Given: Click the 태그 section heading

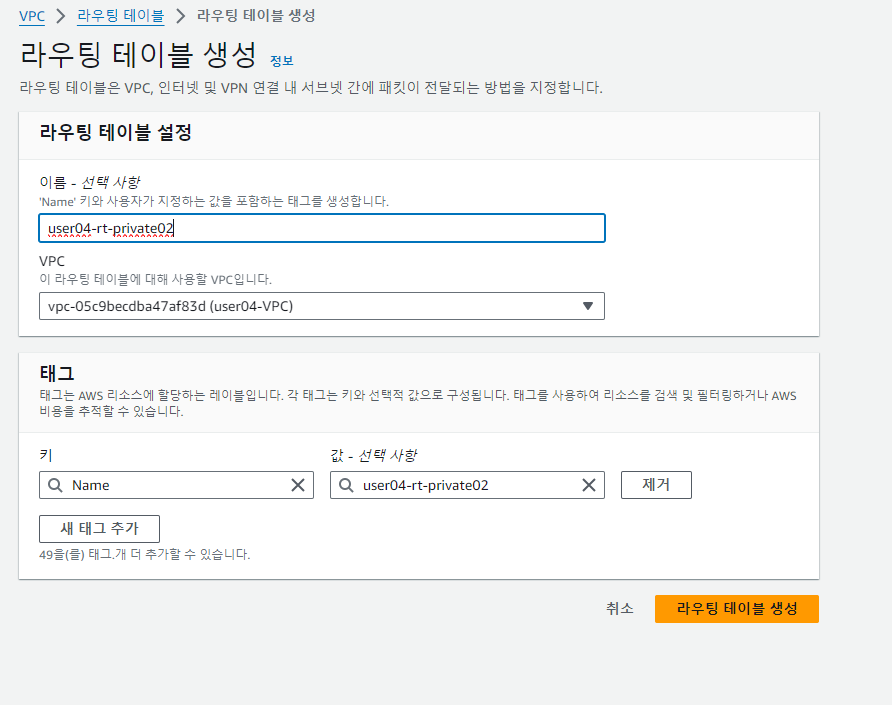Looking at the screenshot, I should click(57, 373).
